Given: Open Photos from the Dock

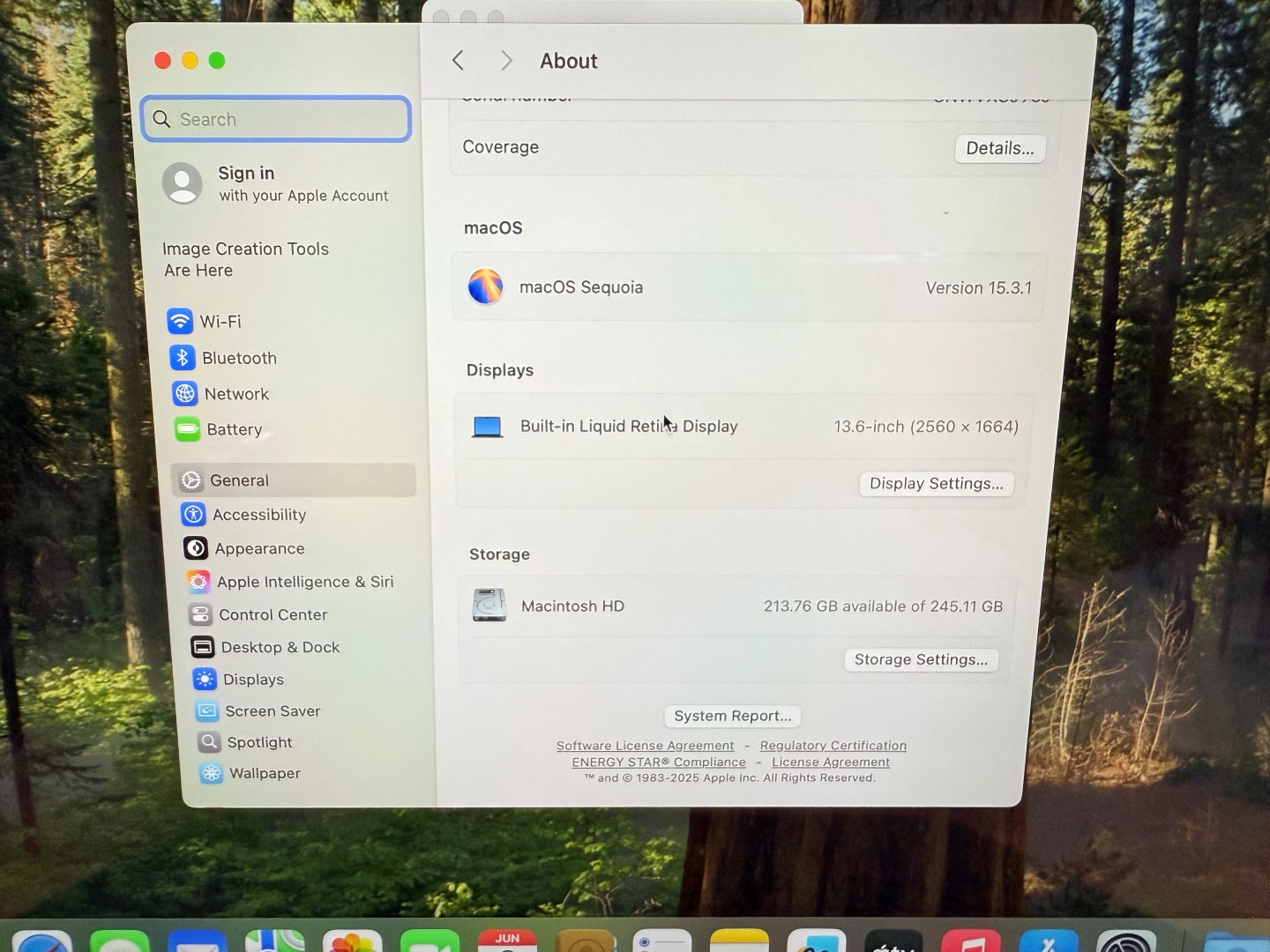Looking at the screenshot, I should point(353,940).
